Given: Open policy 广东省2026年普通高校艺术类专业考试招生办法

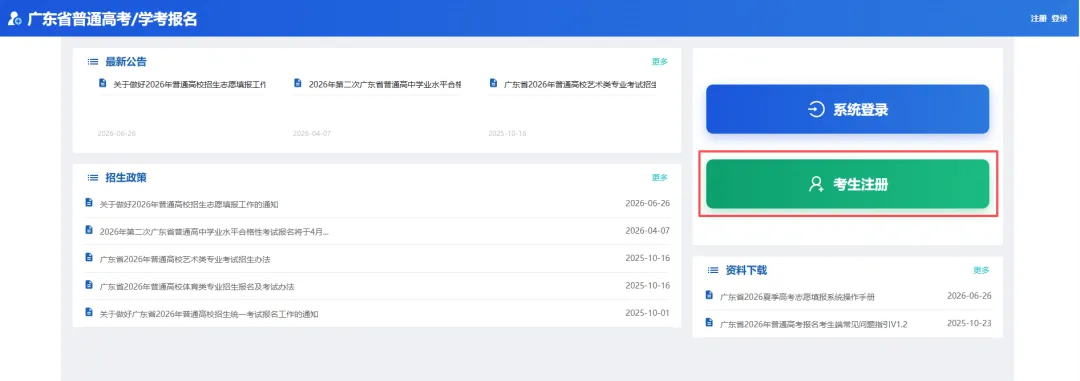Looking at the screenshot, I should click(184, 259).
